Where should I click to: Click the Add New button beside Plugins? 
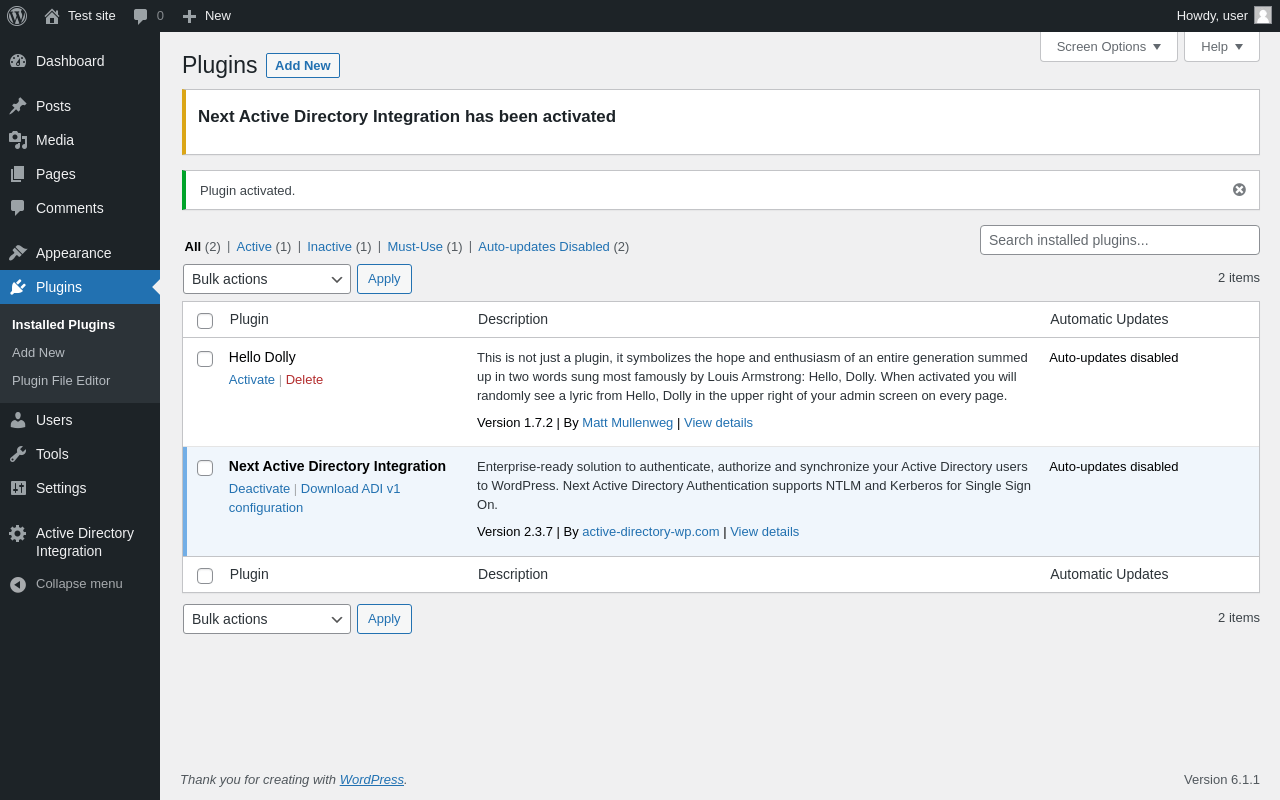point(303,66)
